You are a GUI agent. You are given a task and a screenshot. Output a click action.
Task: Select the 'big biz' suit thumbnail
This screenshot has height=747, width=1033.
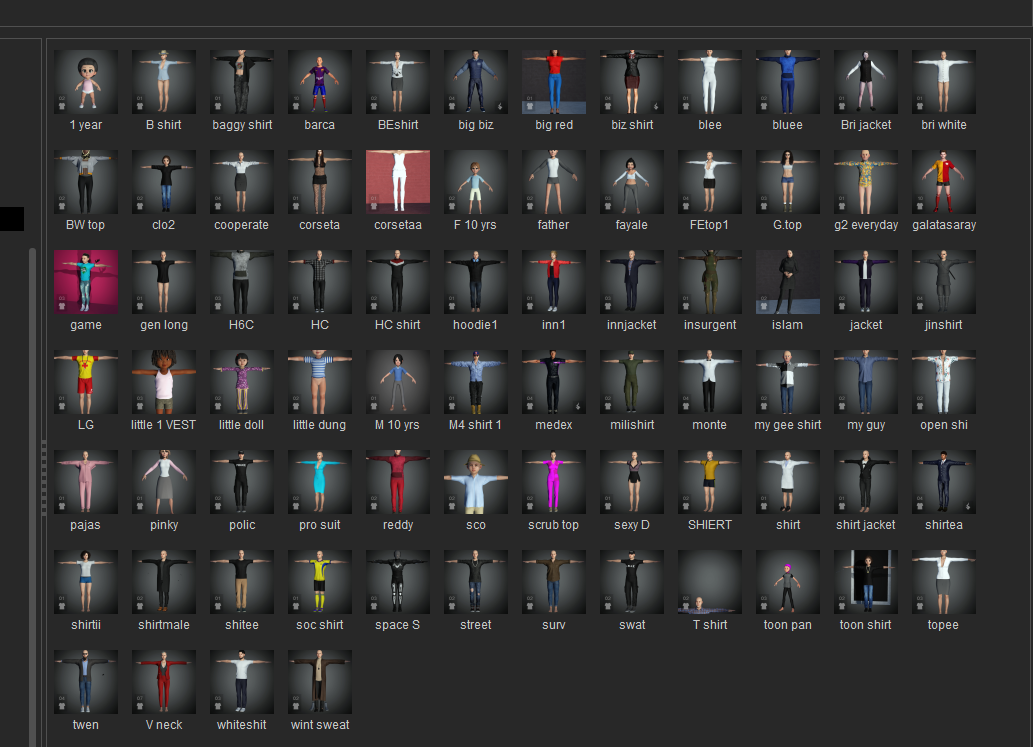click(476, 82)
